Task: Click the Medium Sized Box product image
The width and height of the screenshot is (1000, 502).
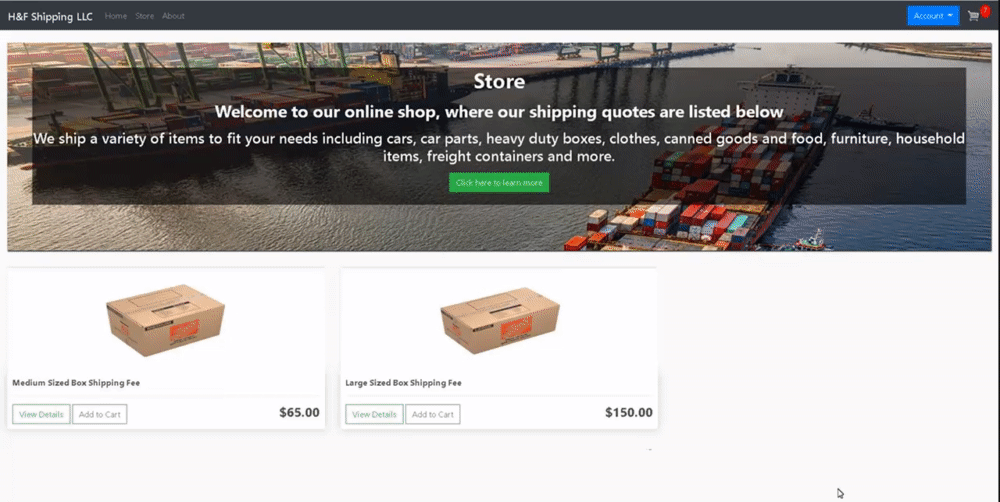Action: pos(166,320)
